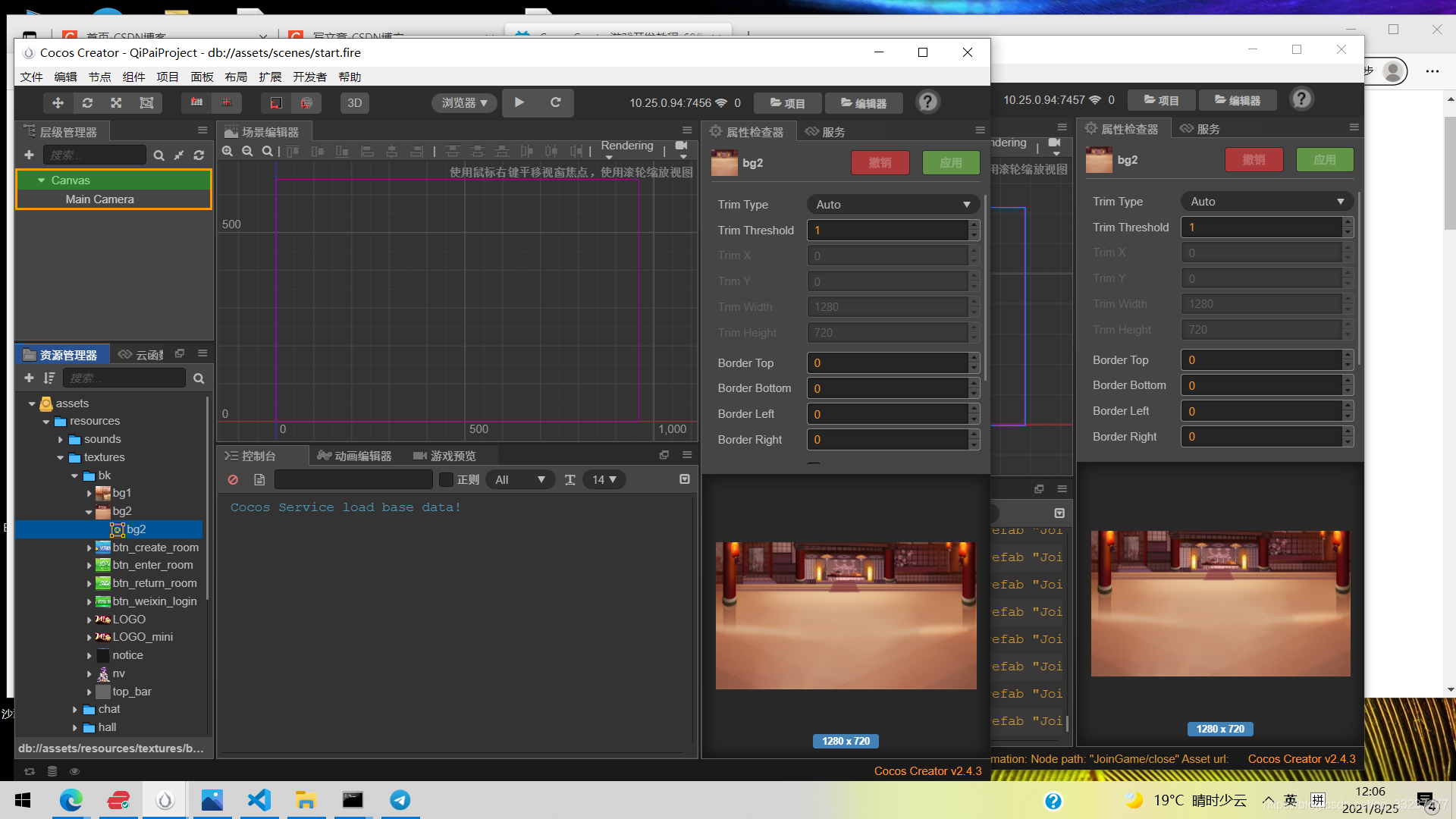Click bg2 preview image in front inspector
1456x819 pixels.
(x=846, y=616)
